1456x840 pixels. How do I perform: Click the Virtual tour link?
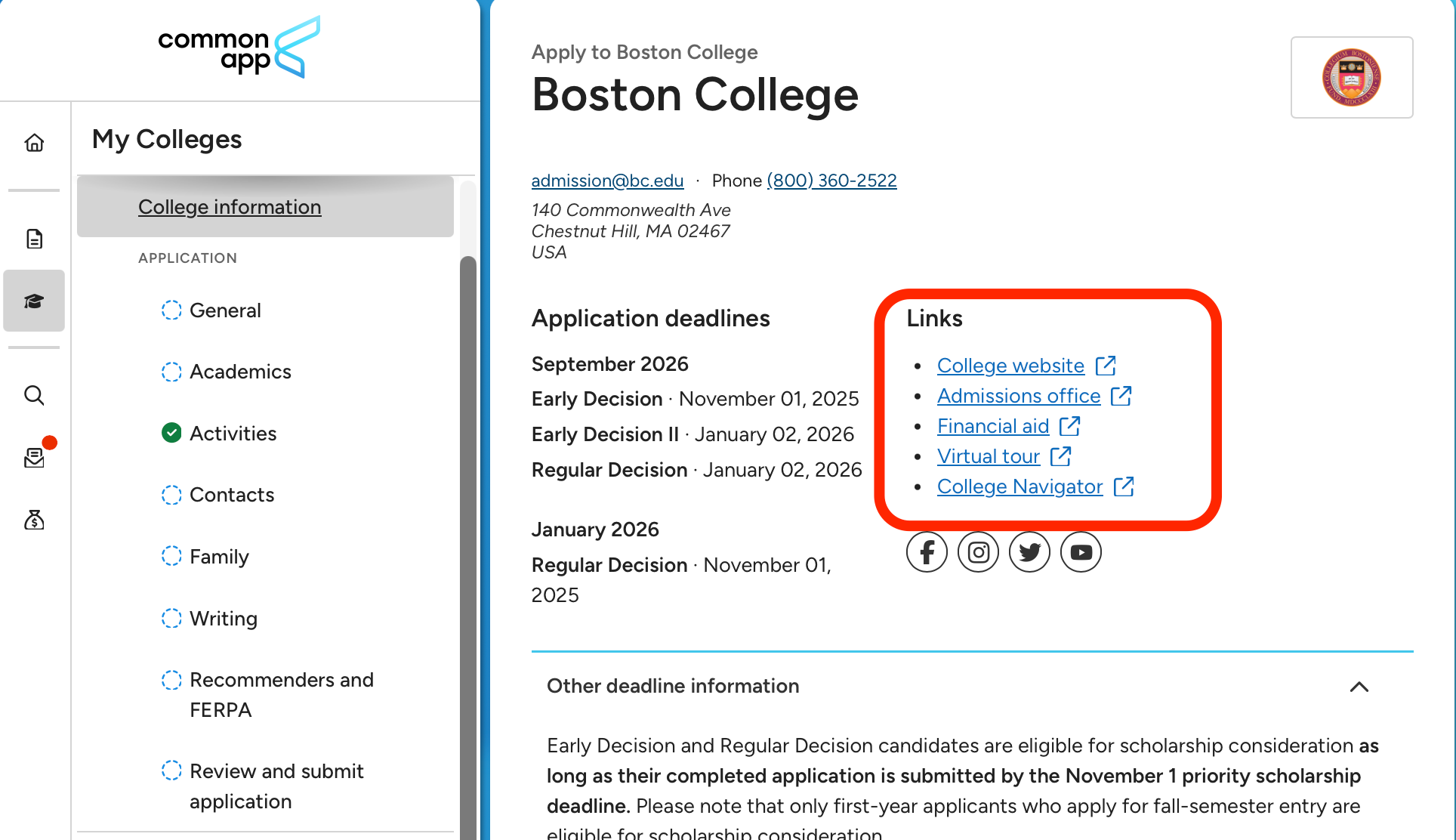point(989,456)
